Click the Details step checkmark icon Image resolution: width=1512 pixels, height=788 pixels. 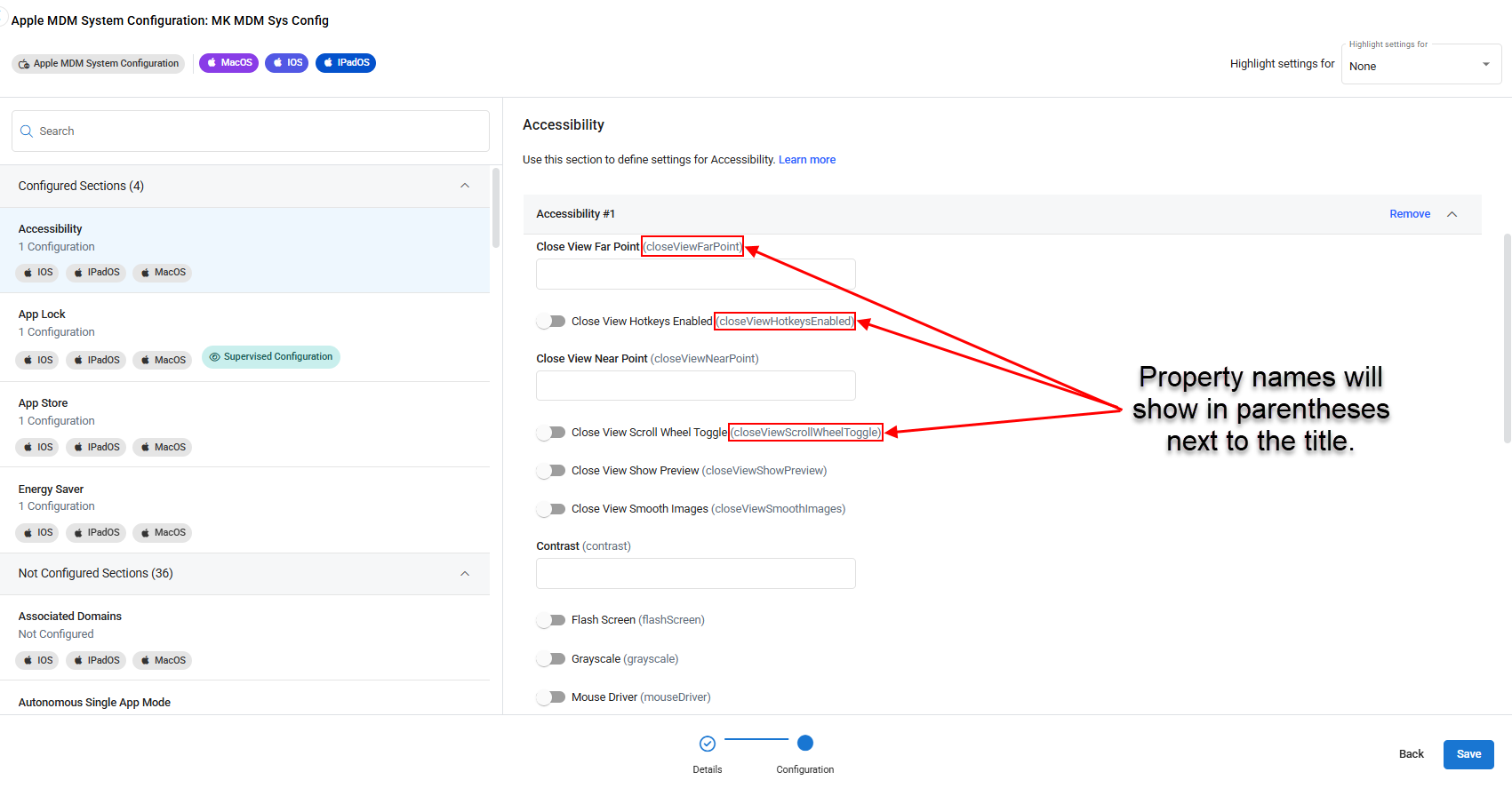tap(708, 744)
